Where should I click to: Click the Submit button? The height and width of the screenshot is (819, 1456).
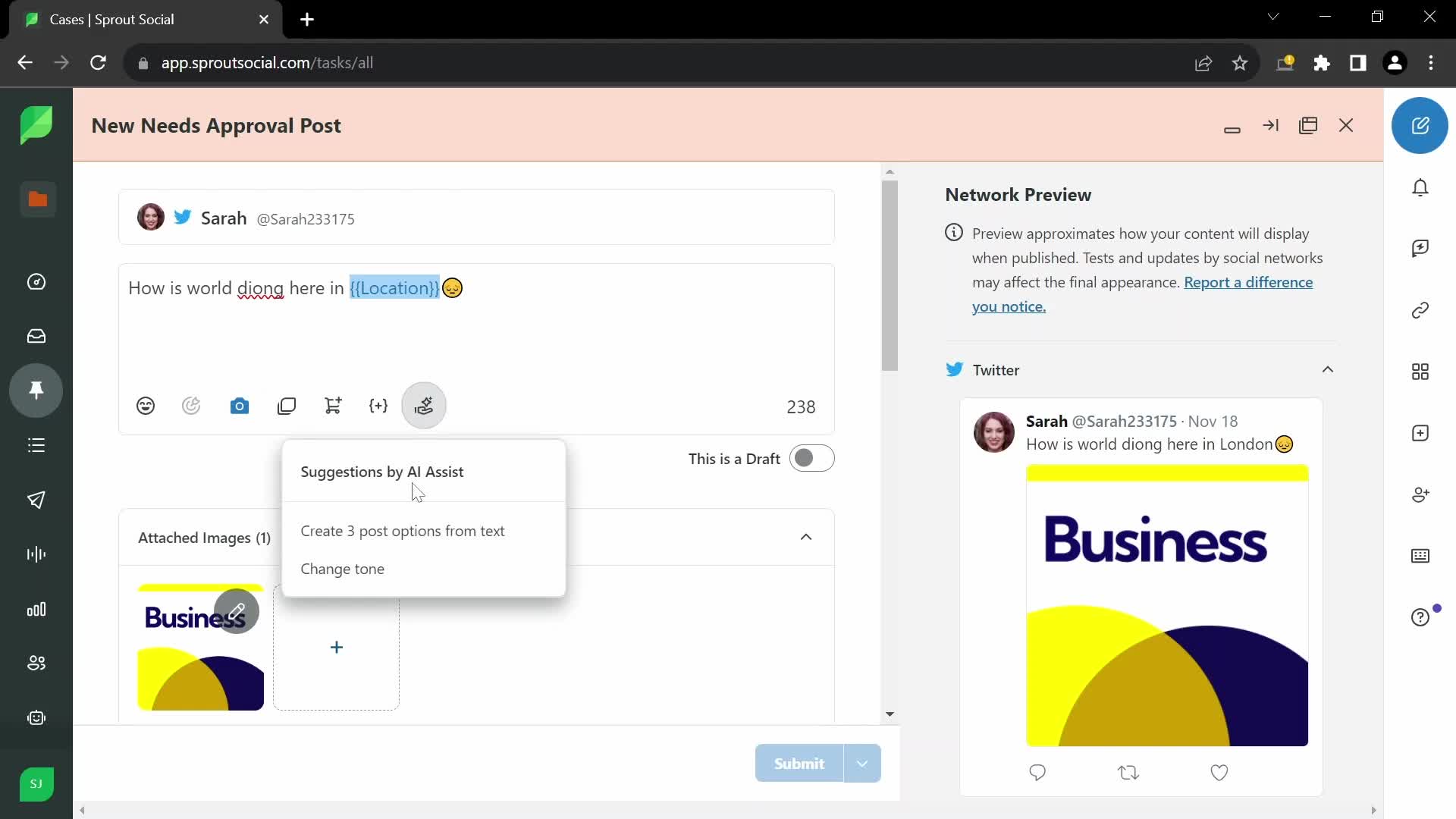800,763
